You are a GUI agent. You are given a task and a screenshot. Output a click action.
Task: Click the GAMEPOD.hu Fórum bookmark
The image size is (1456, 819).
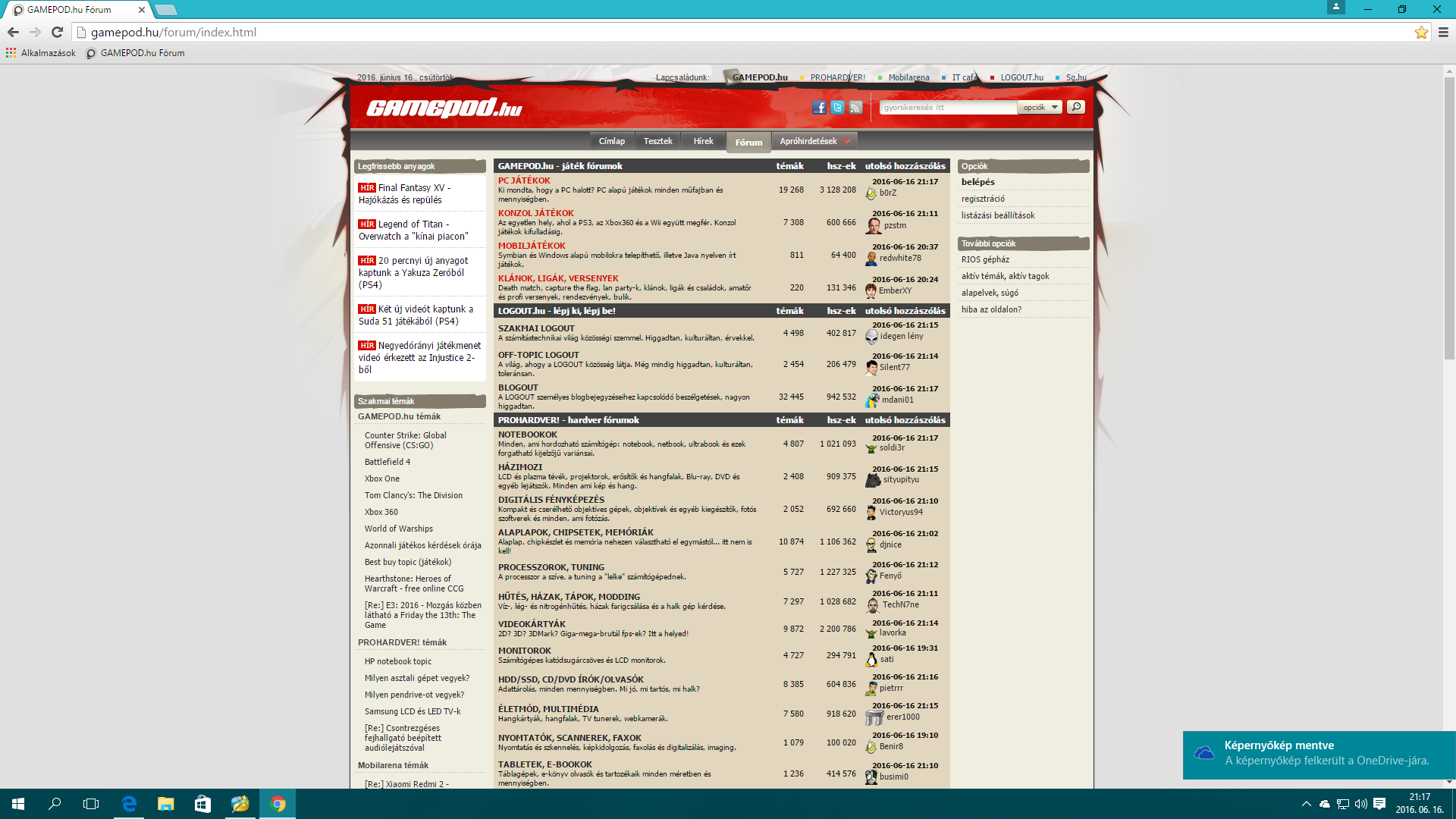136,53
